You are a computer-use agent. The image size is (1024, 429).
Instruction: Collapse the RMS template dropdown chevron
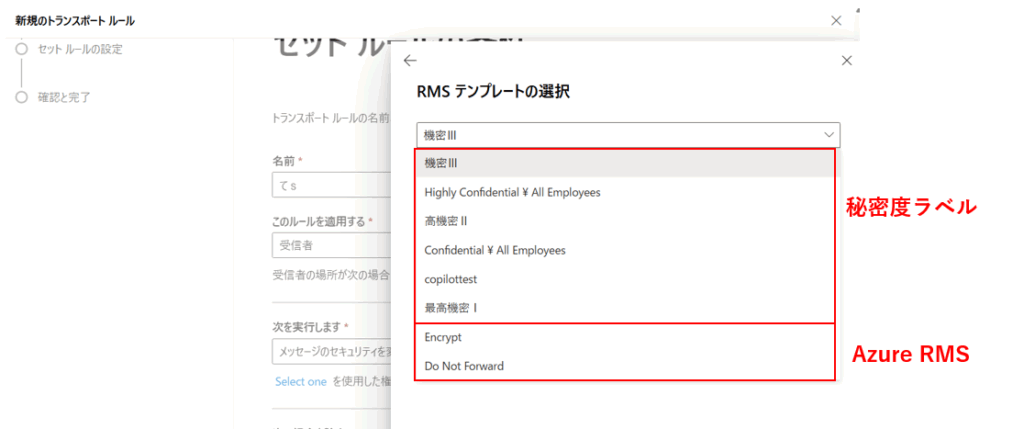(828, 135)
